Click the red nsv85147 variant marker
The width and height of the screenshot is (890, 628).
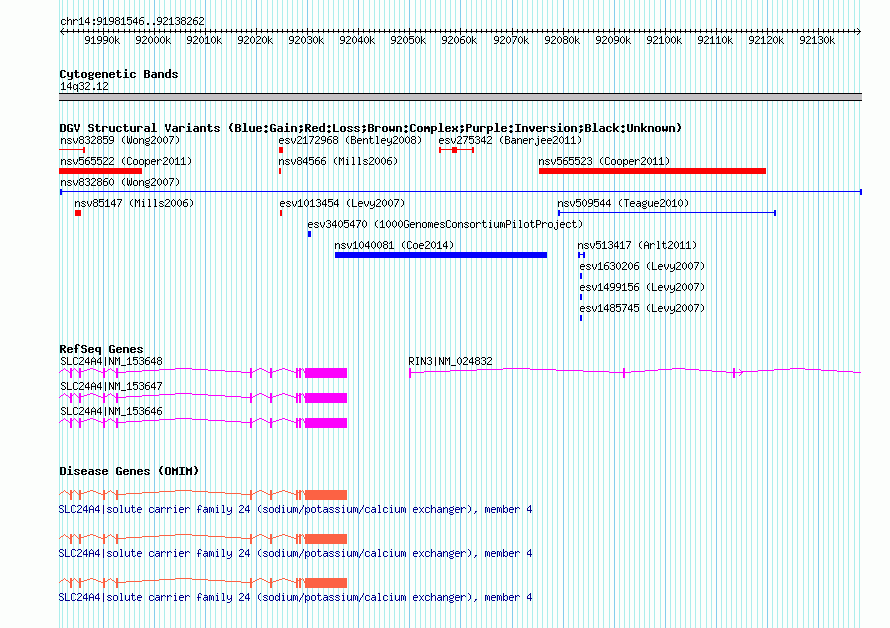click(78, 213)
